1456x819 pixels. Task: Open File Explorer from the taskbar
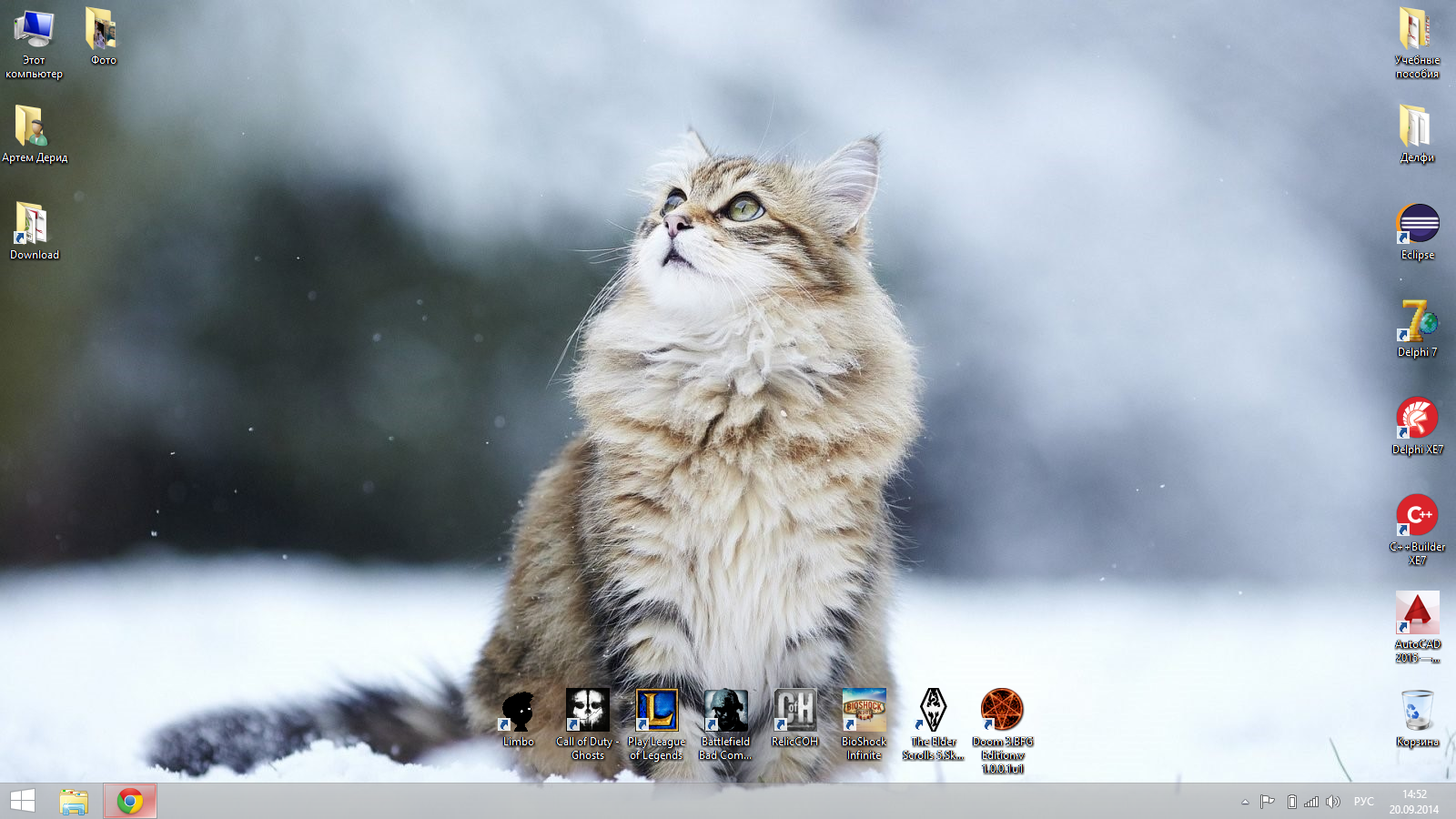point(74,801)
